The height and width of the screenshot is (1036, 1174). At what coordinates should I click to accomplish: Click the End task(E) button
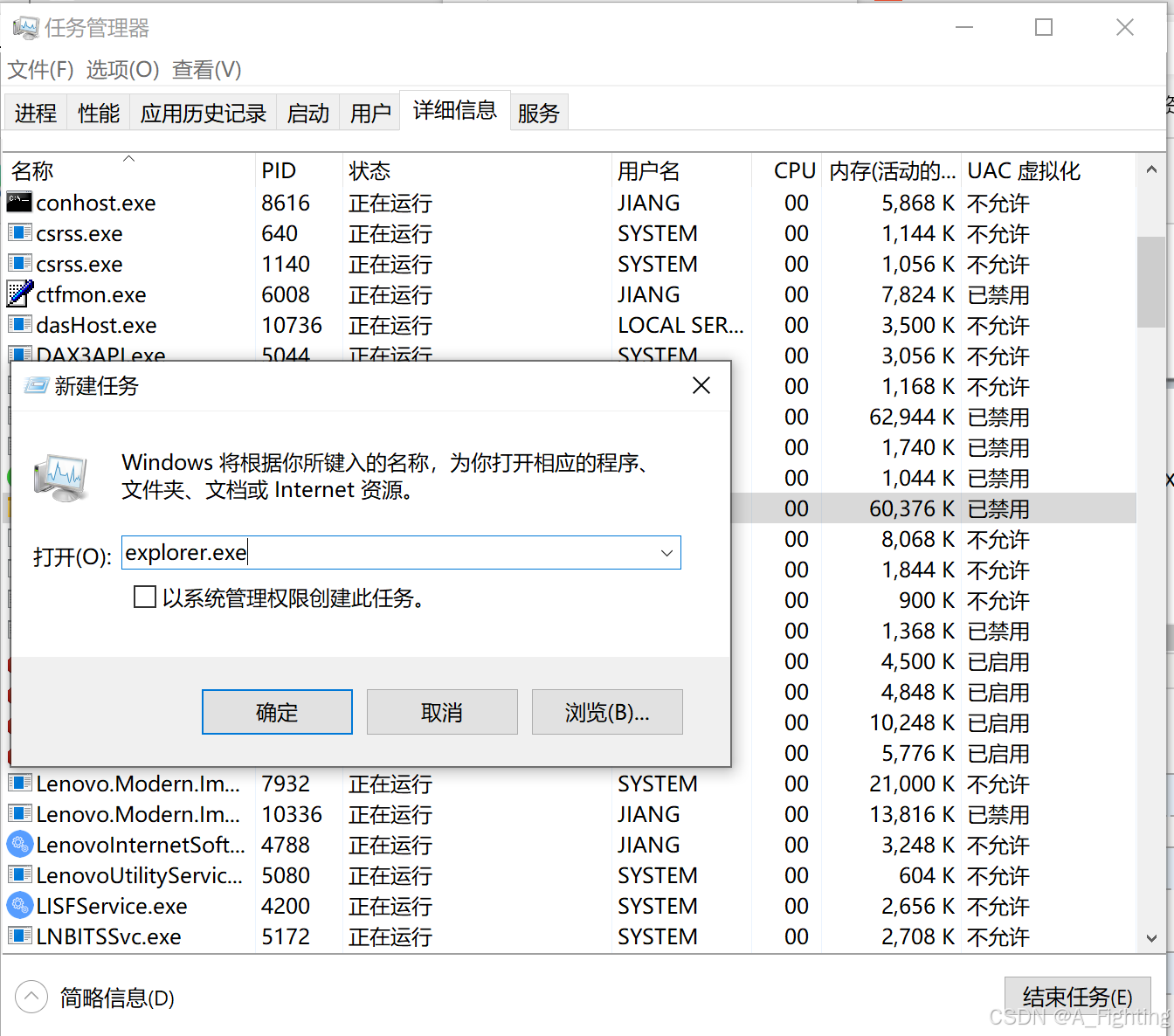point(1077,997)
